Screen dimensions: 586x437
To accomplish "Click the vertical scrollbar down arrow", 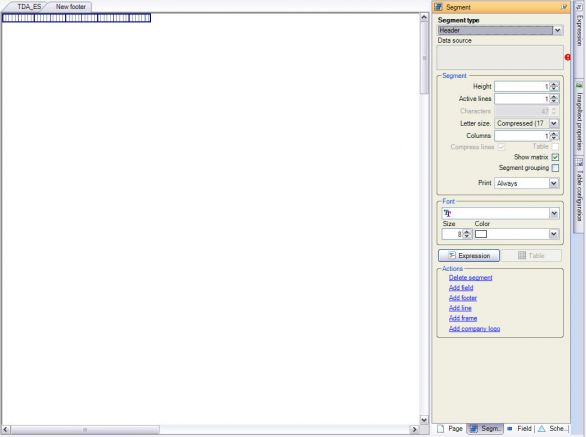I will 424,419.
